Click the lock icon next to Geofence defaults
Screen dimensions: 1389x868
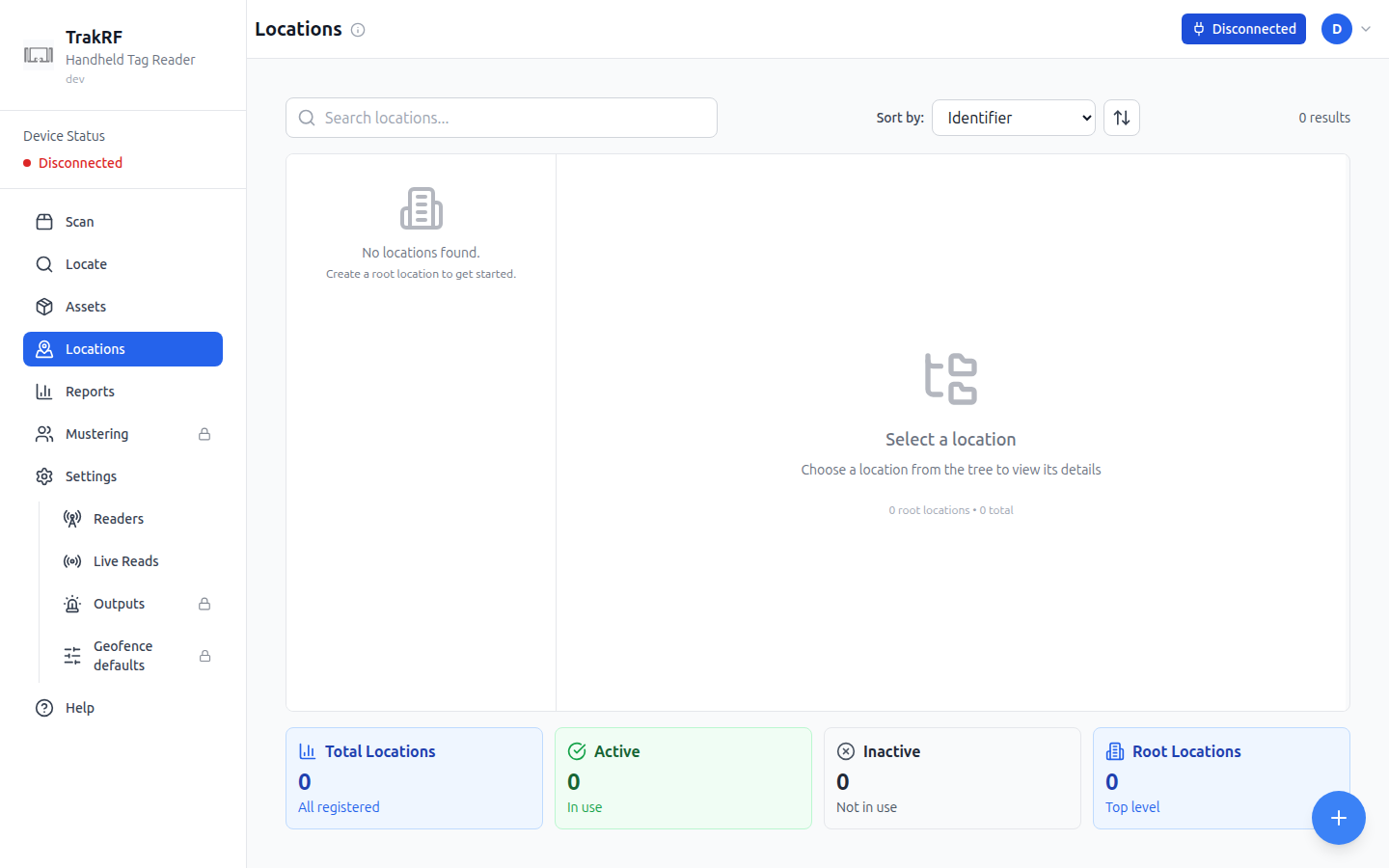click(204, 656)
